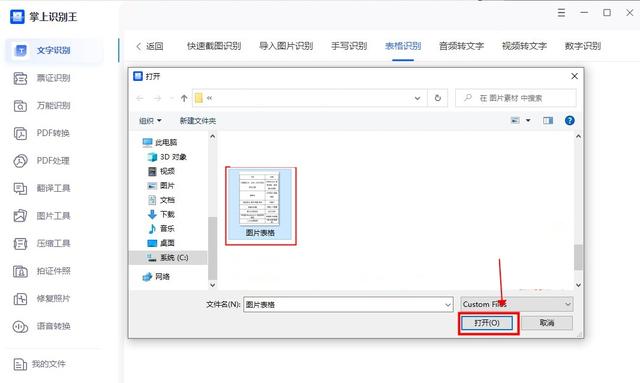Image resolution: width=640 pixels, height=383 pixels.
Task: Select the 语音转换 sidebar icon
Action: (x=20, y=326)
